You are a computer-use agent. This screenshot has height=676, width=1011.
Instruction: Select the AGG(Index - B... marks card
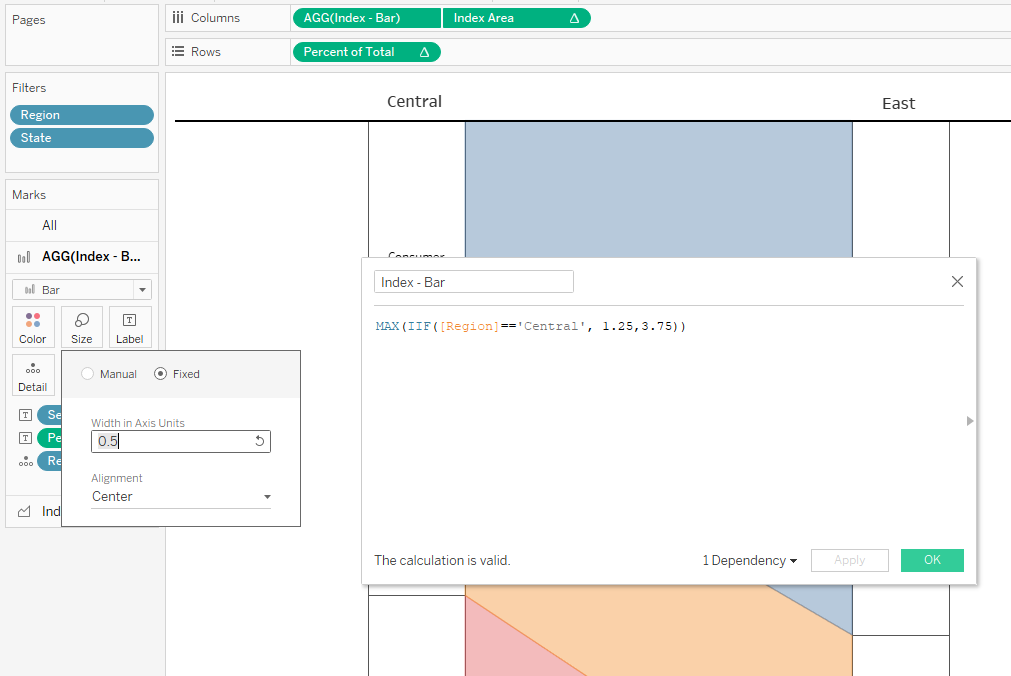coord(82,257)
